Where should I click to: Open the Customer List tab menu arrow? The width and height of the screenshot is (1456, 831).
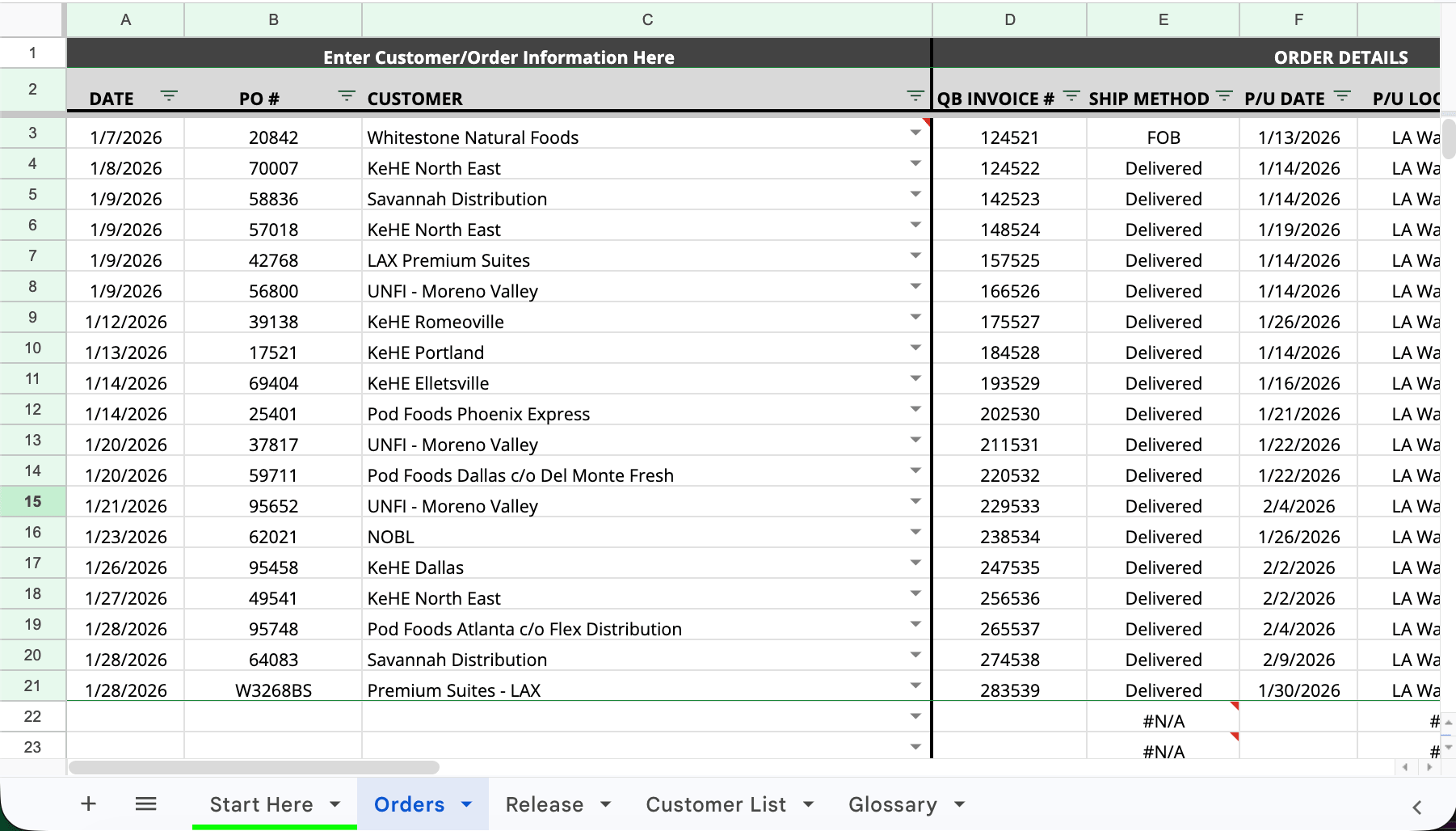coord(809,804)
